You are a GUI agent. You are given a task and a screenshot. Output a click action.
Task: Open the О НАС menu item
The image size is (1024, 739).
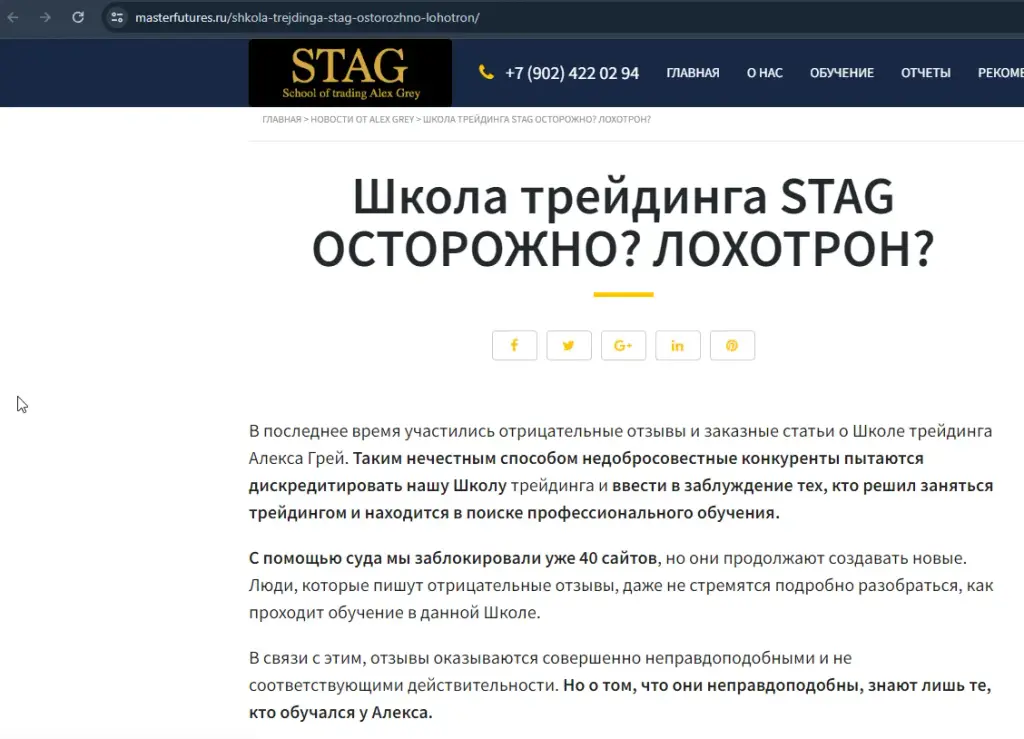[765, 73]
